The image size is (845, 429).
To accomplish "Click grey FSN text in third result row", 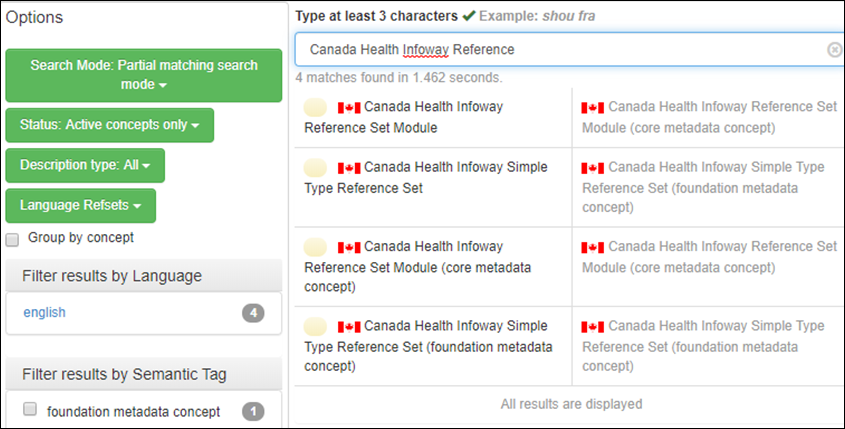I will click(x=709, y=257).
